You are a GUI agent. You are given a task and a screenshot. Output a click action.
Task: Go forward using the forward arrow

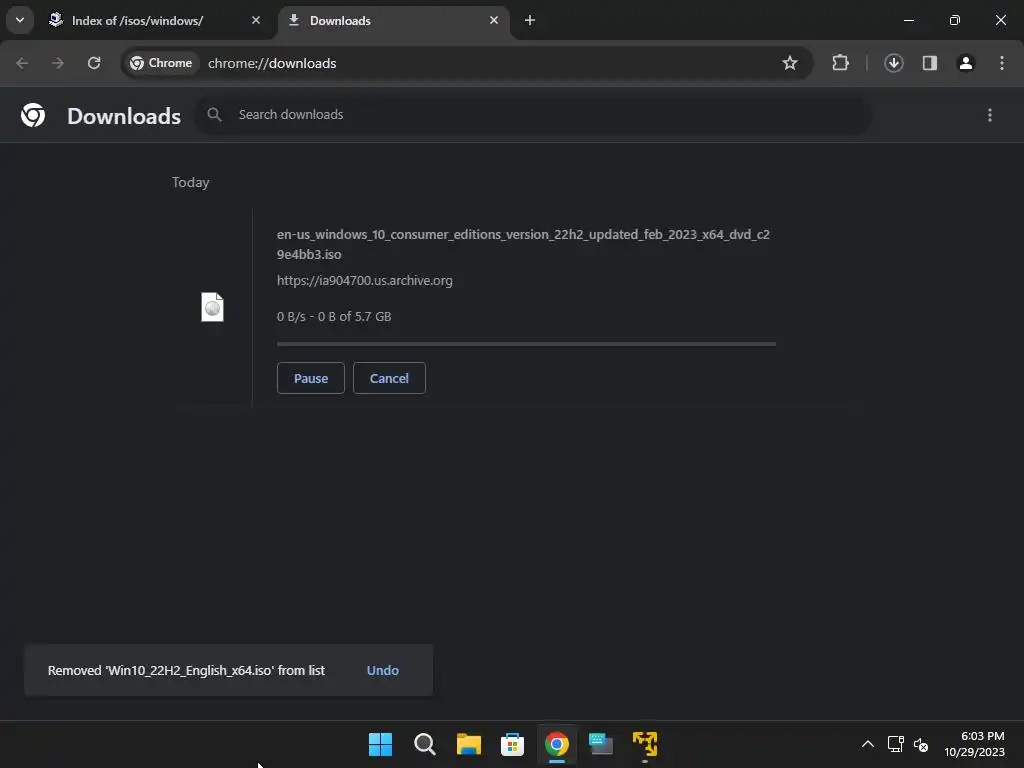point(57,63)
